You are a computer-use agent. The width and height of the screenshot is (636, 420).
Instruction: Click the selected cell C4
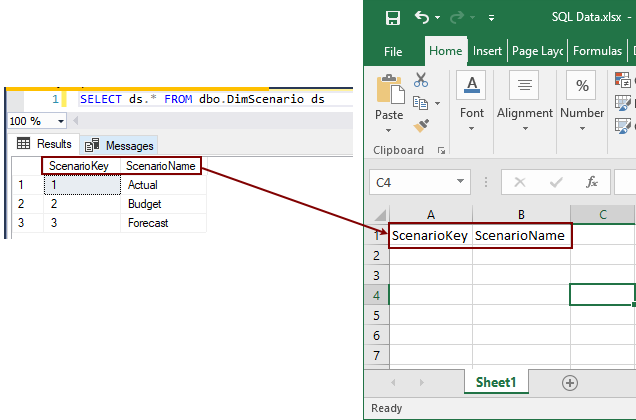pyautogui.click(x=602, y=295)
